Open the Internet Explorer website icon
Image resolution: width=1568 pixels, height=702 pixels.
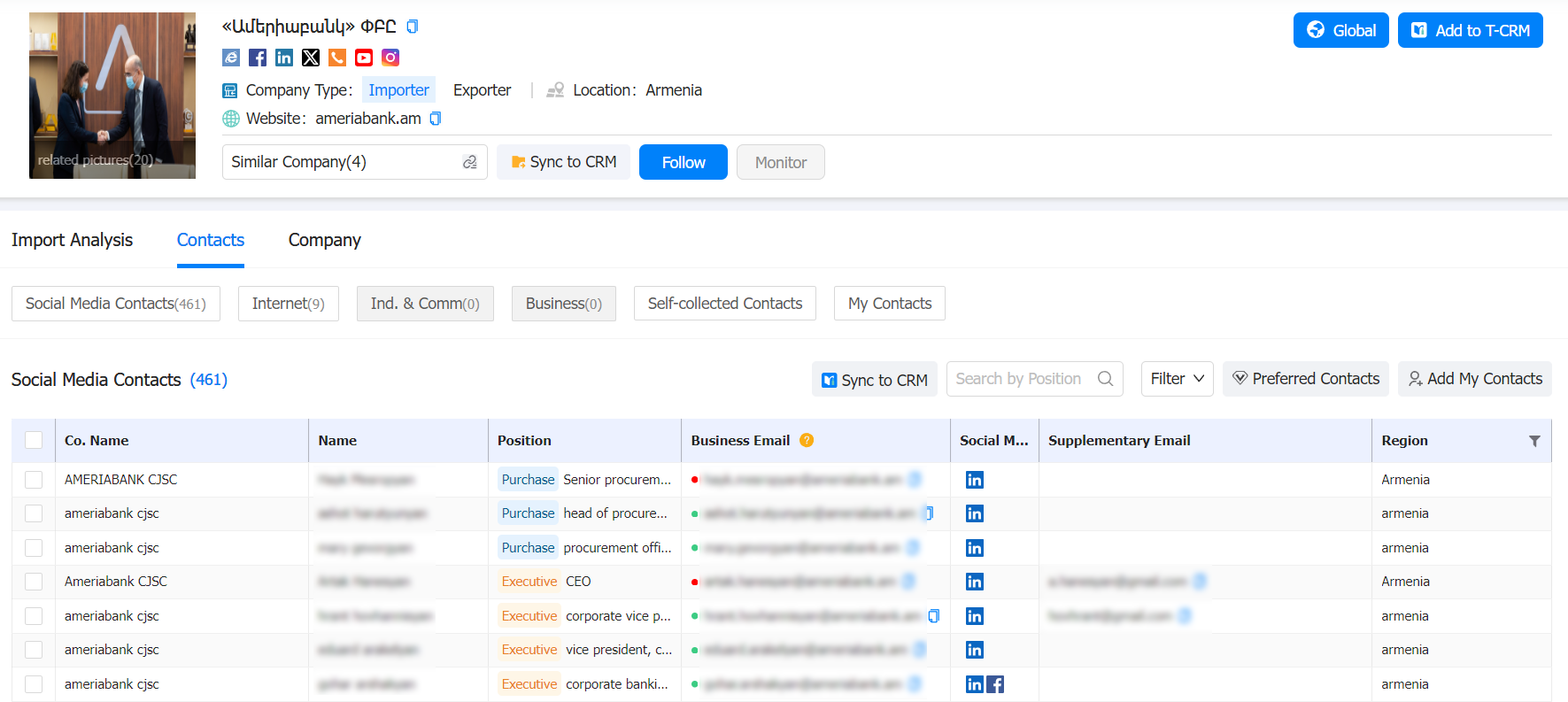231,58
